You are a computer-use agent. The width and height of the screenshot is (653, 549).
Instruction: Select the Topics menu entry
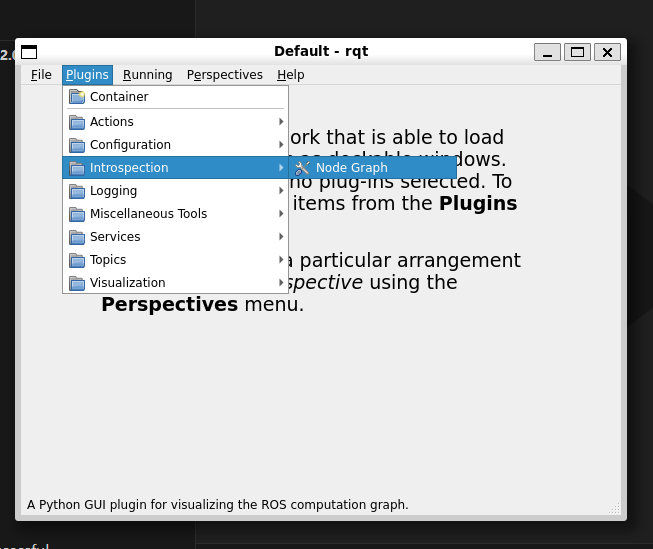tap(175, 260)
